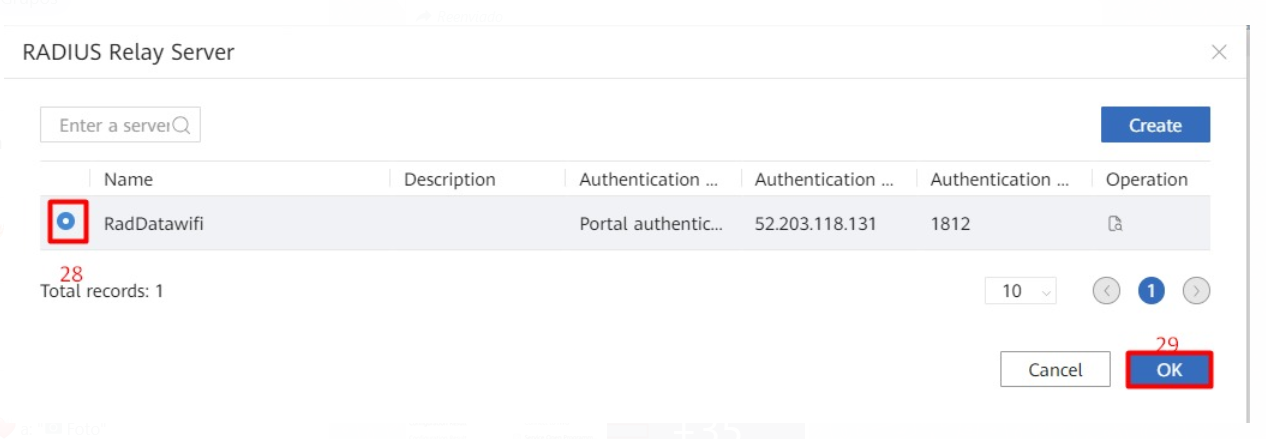Close the RADIUS Relay Server dialog
Screen dimensions: 1266x439
(1219, 52)
